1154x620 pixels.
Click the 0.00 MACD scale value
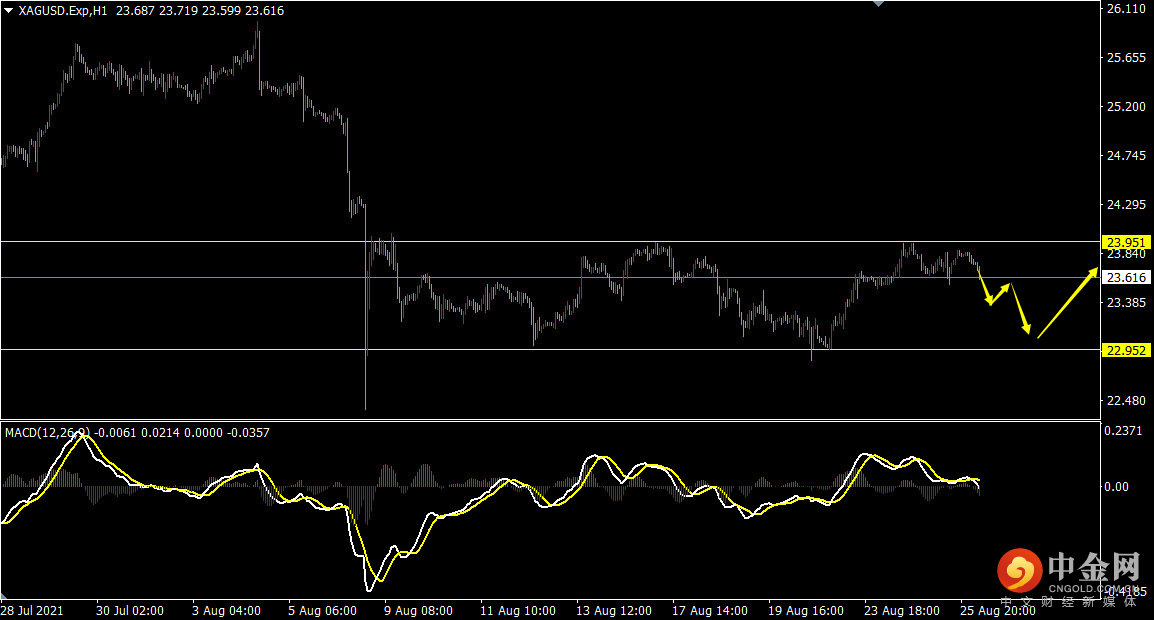1117,487
